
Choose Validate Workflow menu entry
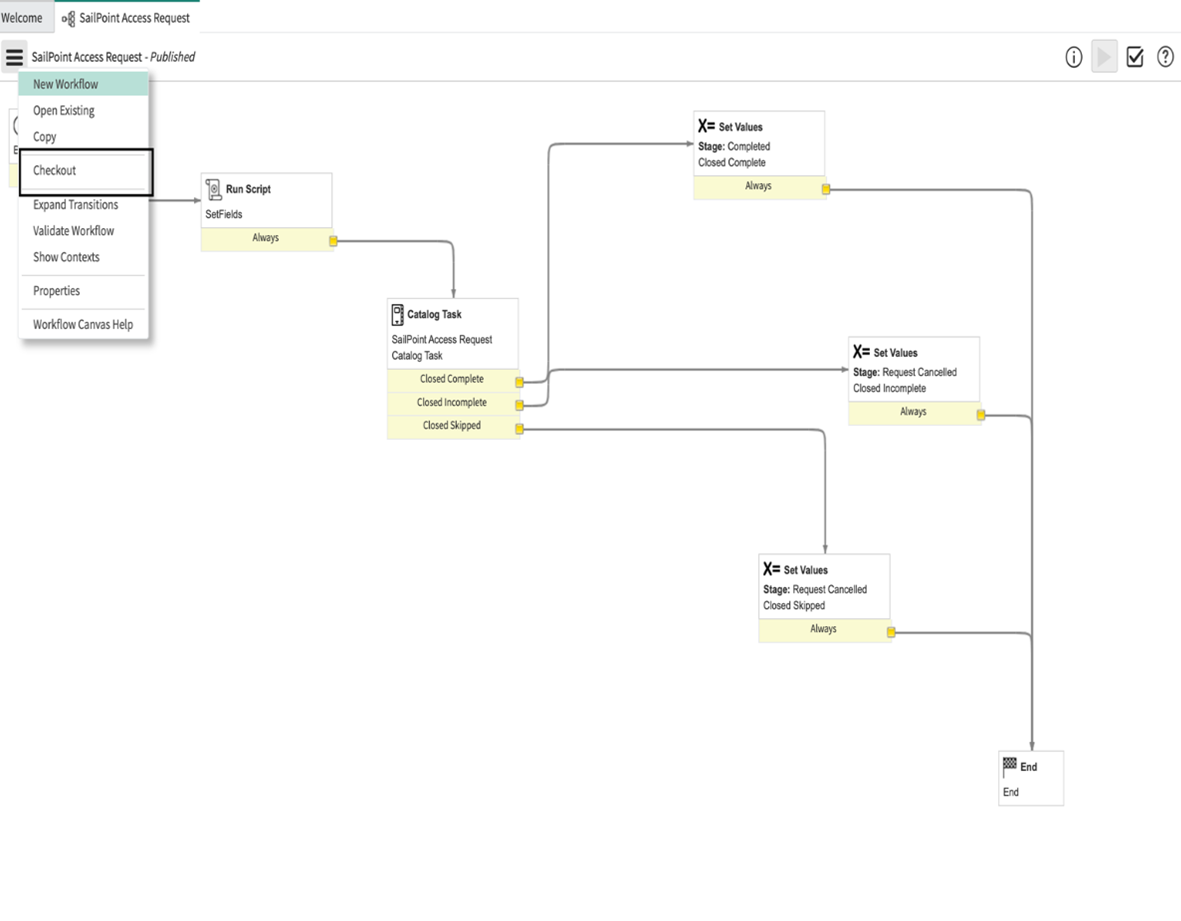84,230
